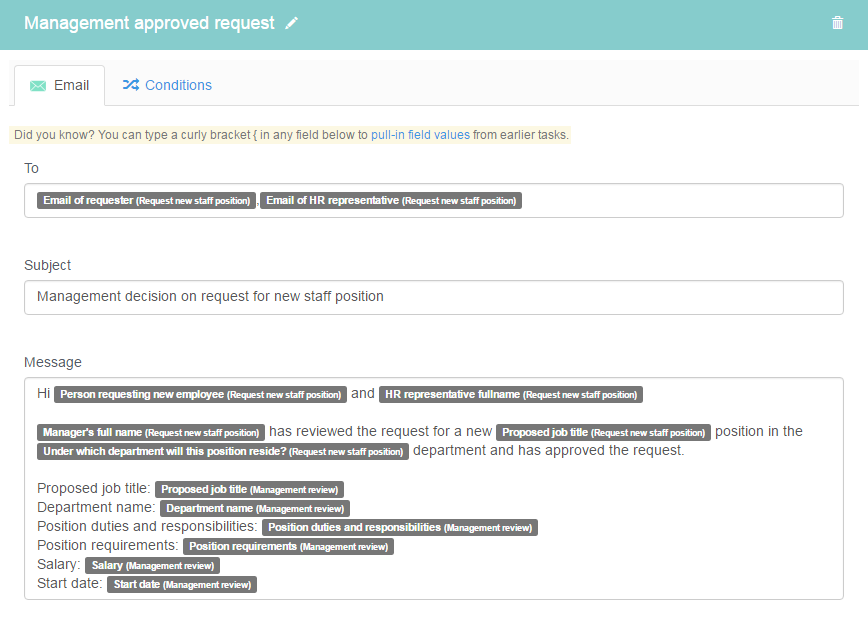868x629 pixels.
Task: Open the Email tab
Action: coord(60,85)
